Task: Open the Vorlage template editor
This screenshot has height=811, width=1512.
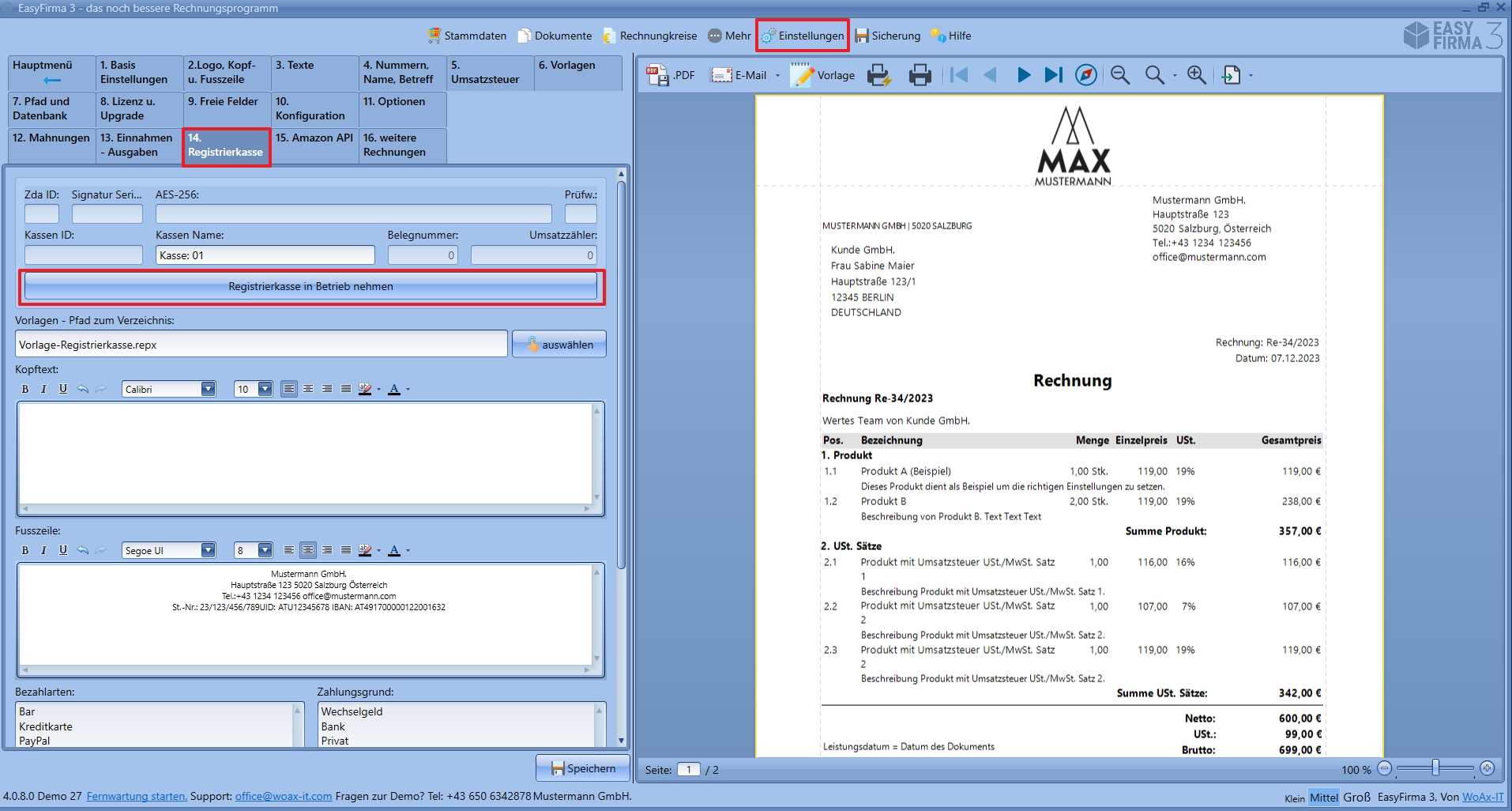Action: (x=823, y=75)
